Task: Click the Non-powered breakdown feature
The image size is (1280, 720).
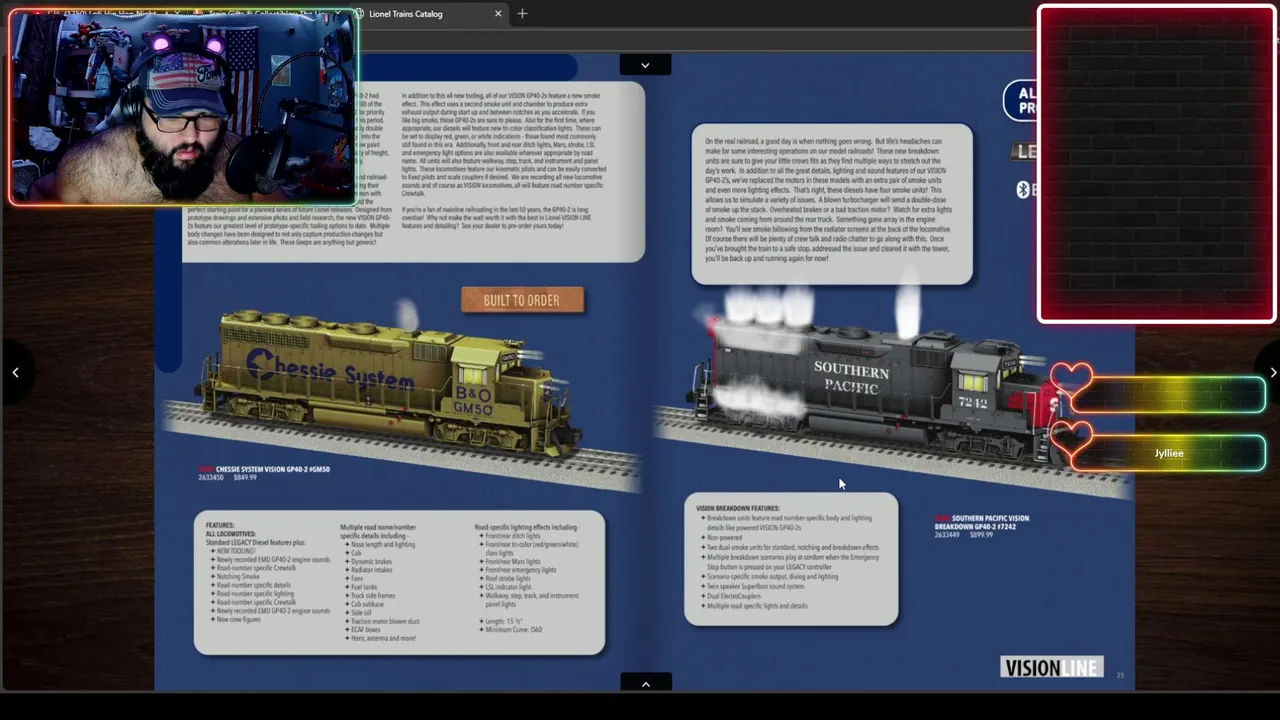Action: [x=724, y=538]
